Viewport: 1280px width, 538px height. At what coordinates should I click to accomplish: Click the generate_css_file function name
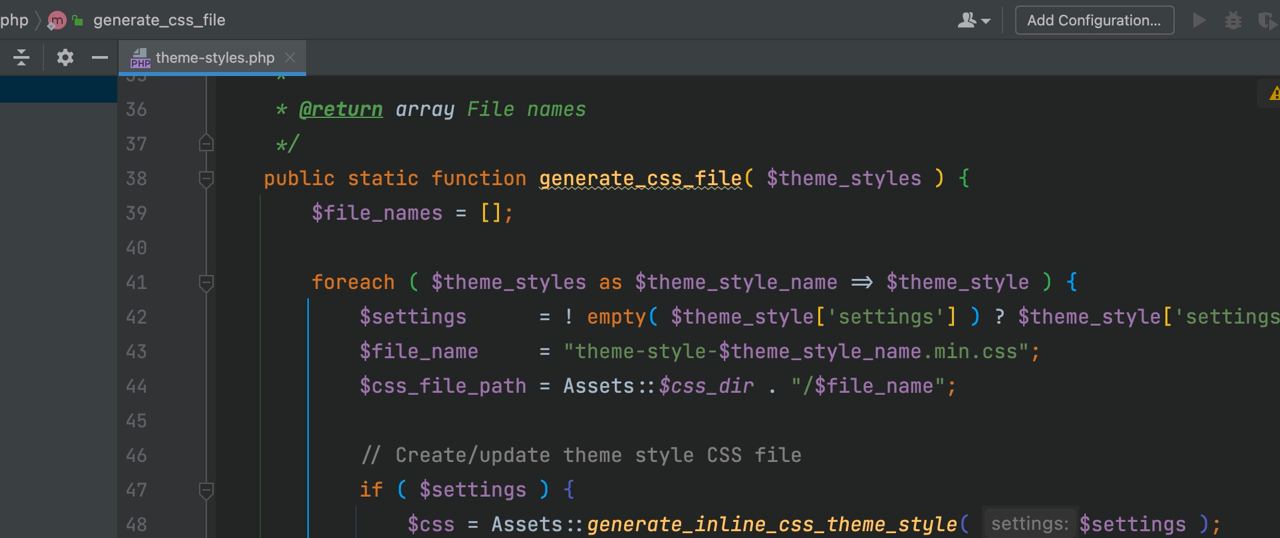click(640, 178)
